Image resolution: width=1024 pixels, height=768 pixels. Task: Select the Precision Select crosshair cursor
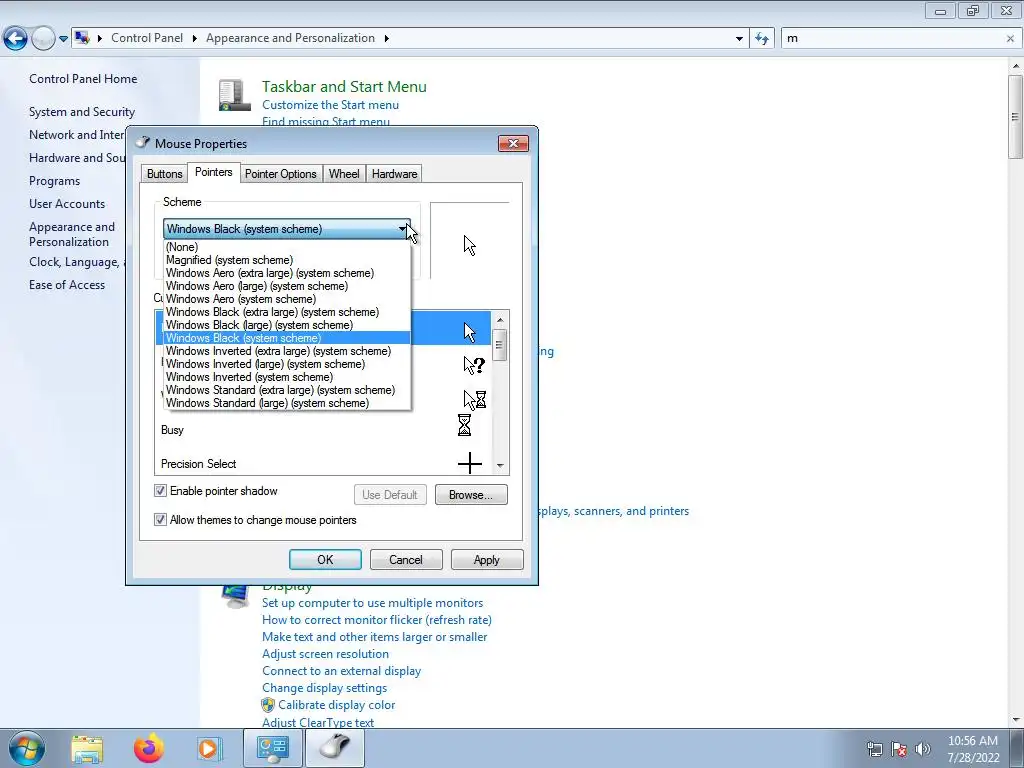point(470,464)
